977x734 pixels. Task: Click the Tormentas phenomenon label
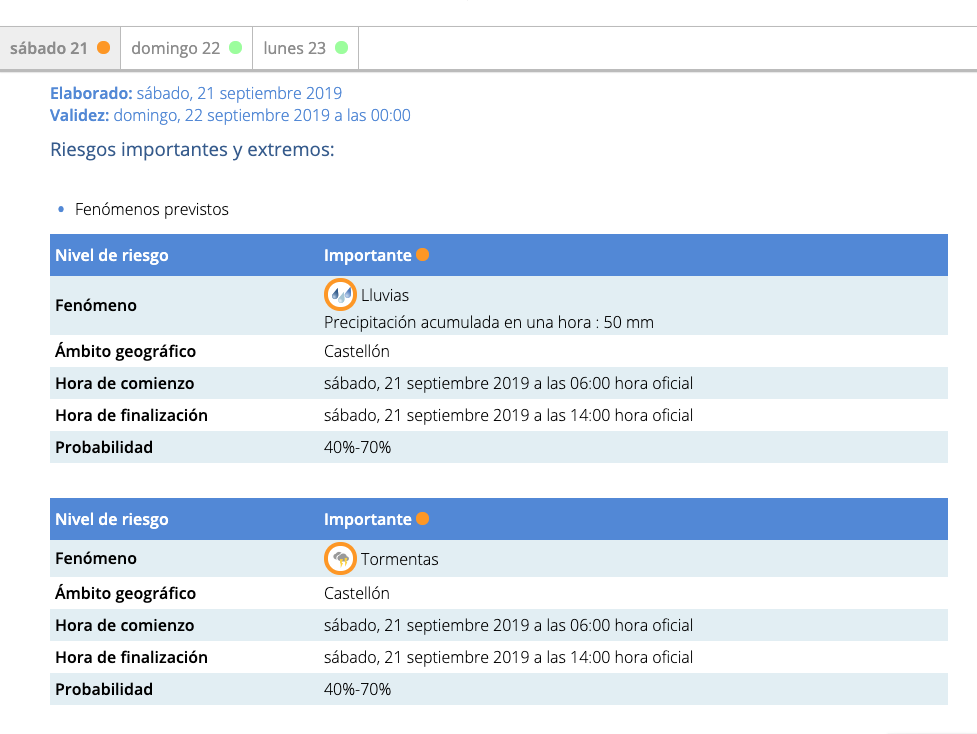pos(399,559)
